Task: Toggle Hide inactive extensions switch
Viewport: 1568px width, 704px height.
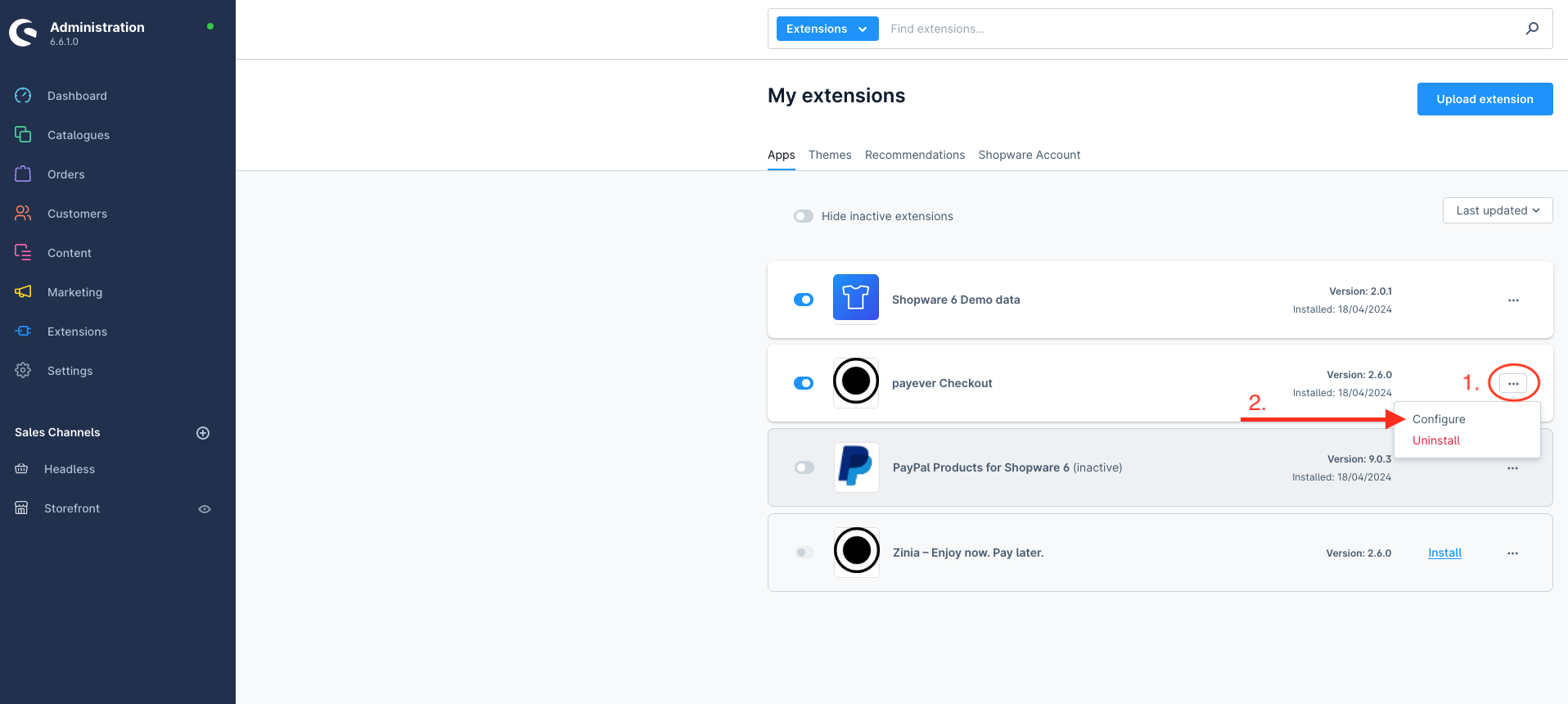Action: 804,216
